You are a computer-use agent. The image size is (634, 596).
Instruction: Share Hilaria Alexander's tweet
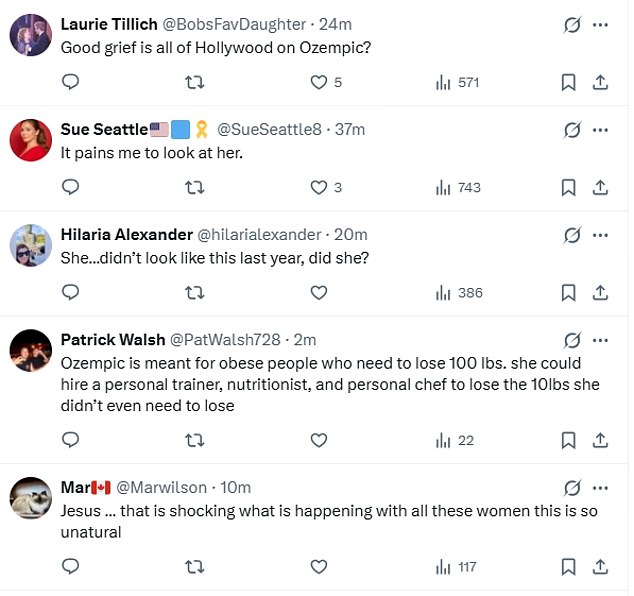tap(600, 292)
